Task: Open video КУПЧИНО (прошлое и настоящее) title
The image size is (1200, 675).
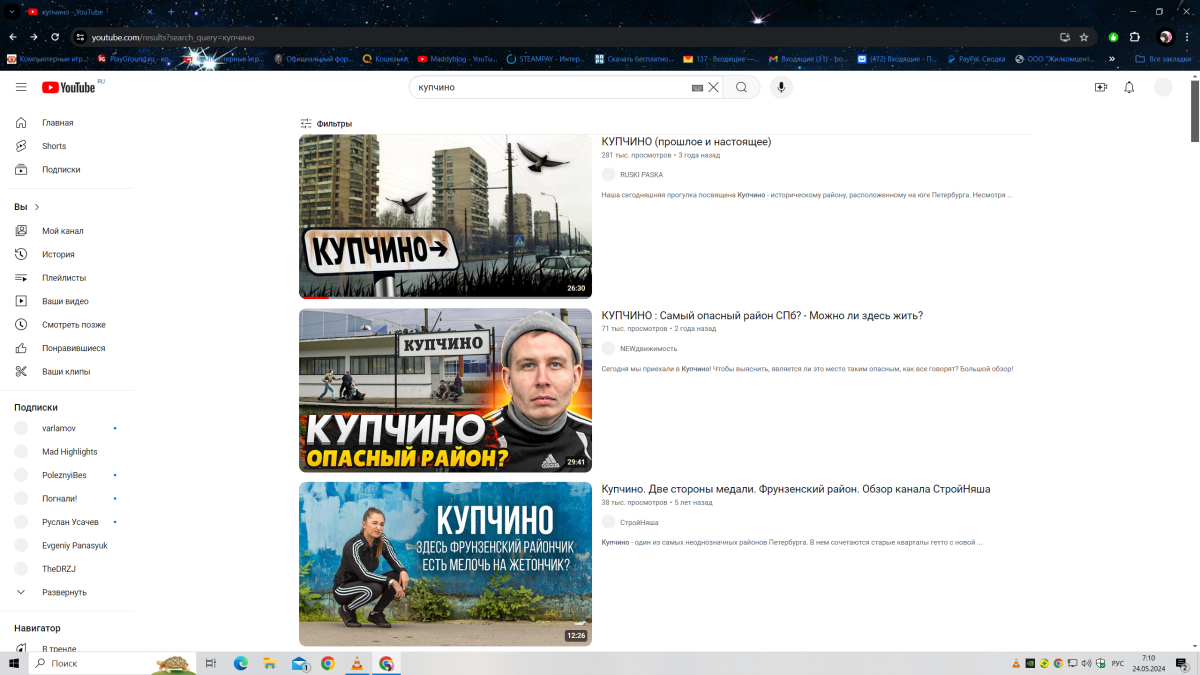Action: [686, 142]
